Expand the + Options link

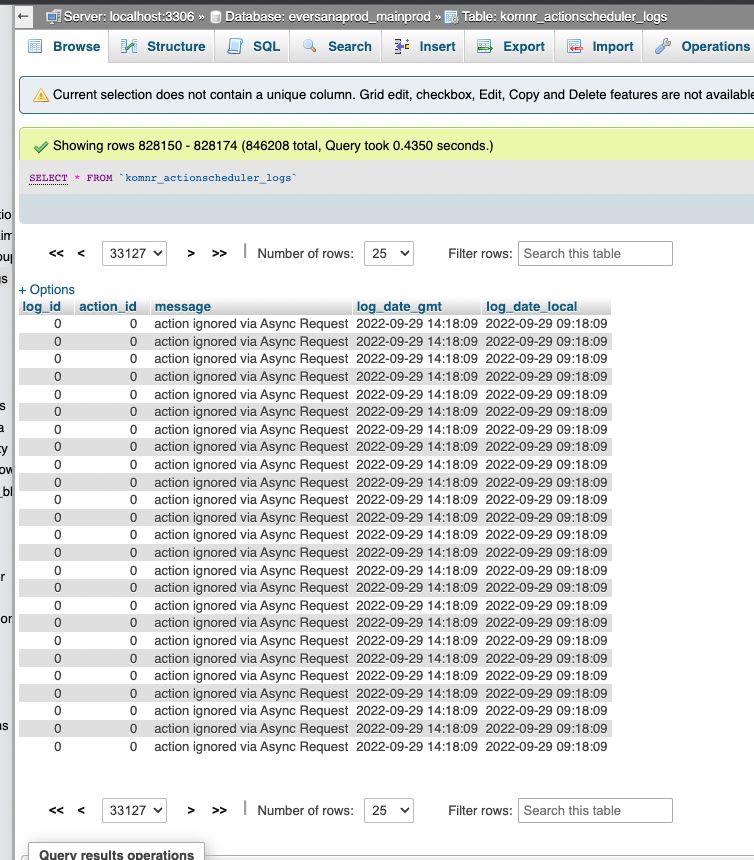tap(47, 290)
